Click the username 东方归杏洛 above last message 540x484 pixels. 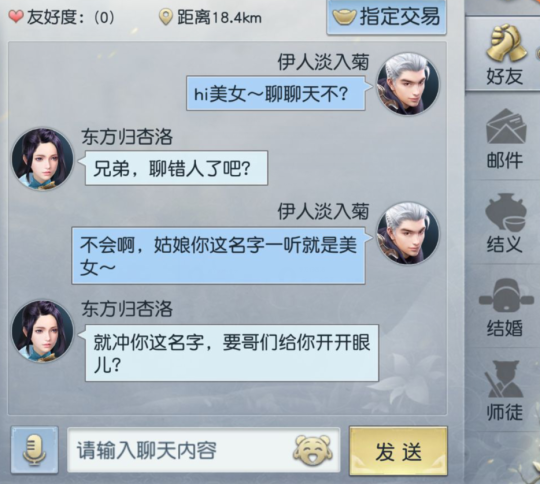(127, 309)
